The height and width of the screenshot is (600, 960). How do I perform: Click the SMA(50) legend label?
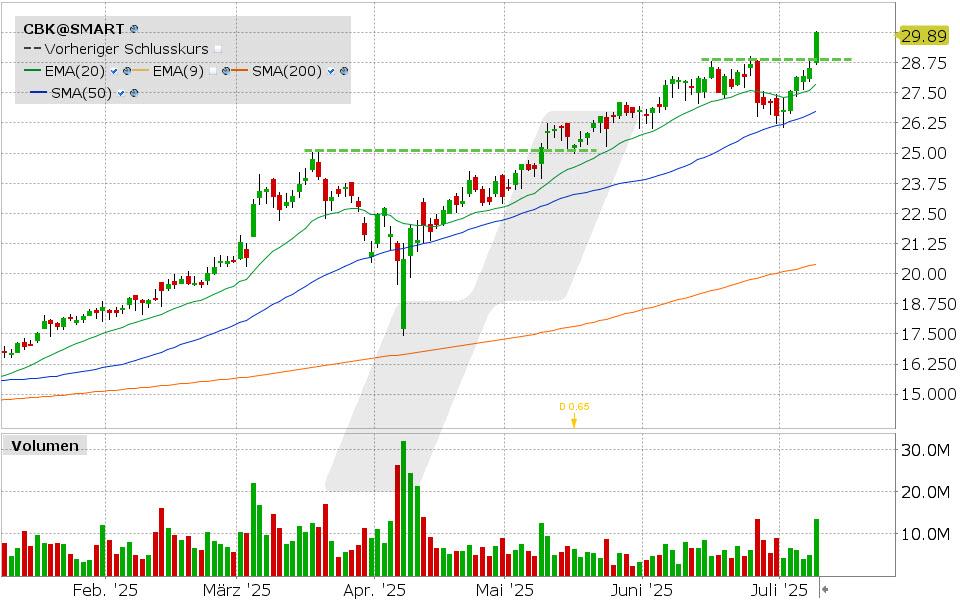(81, 93)
